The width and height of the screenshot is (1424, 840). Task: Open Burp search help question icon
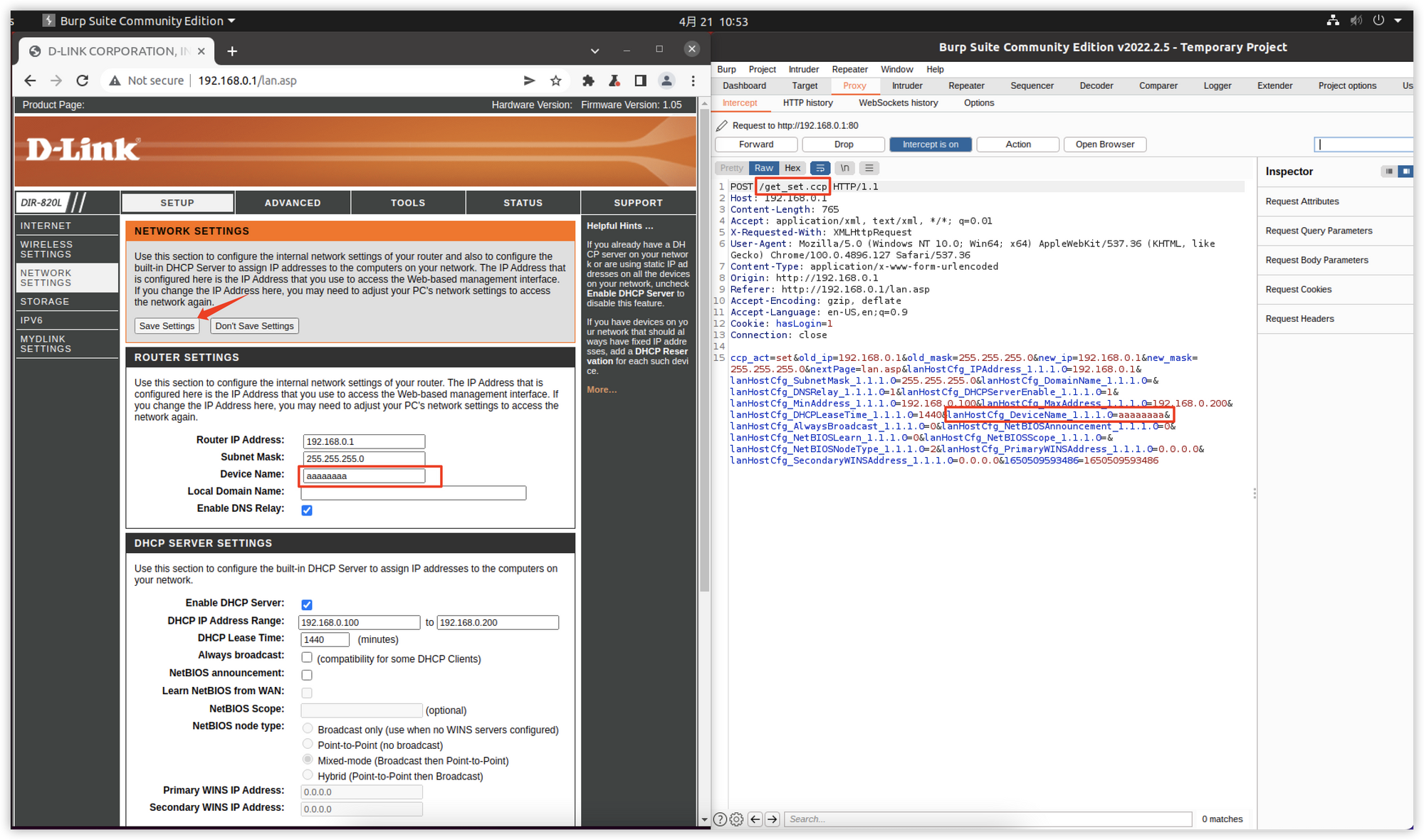(720, 819)
